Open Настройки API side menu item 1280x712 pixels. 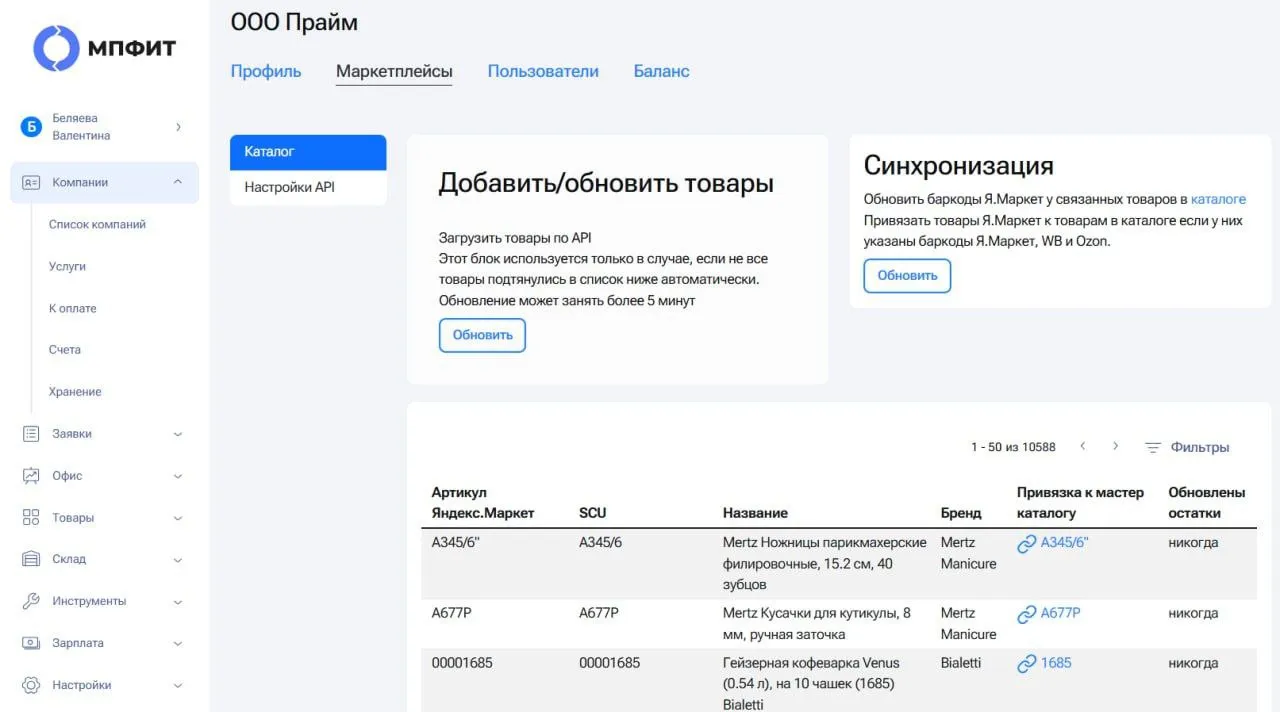(308, 187)
